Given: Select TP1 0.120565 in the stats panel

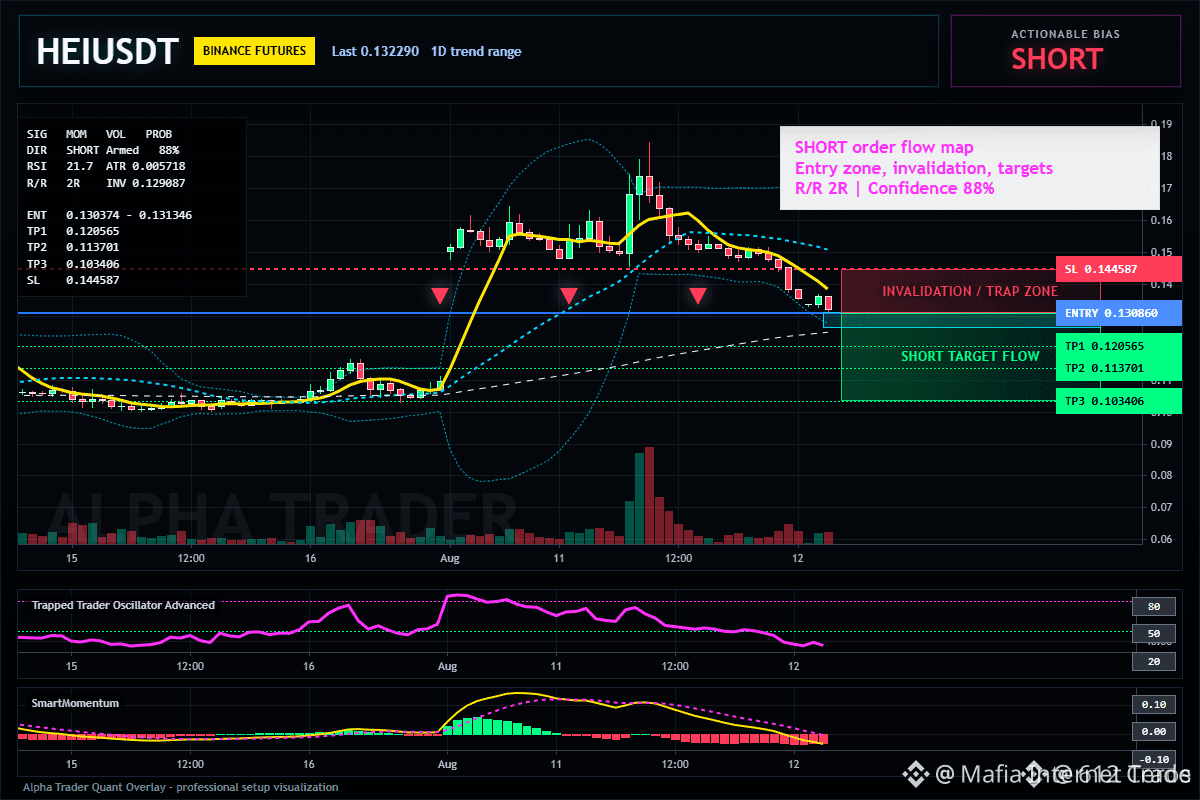Looking at the screenshot, I should click(x=73, y=230).
